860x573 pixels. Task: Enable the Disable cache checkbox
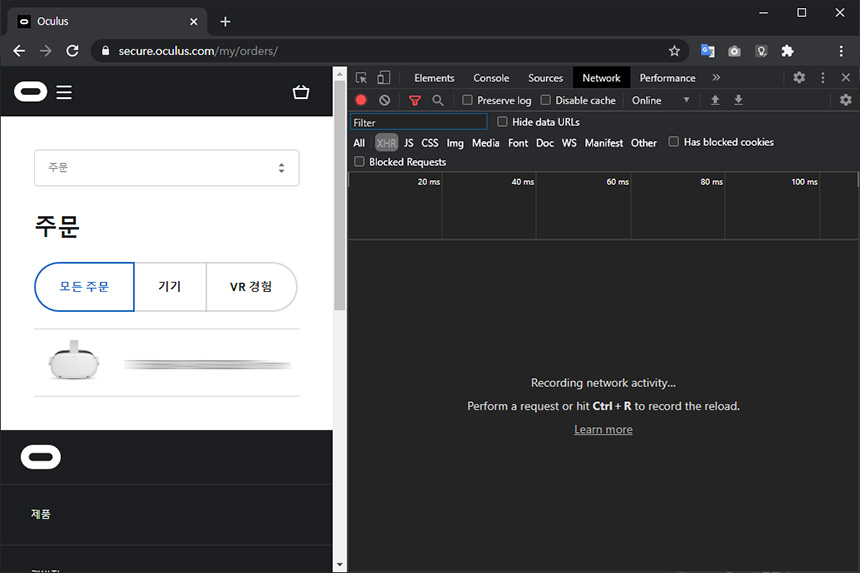tap(545, 100)
